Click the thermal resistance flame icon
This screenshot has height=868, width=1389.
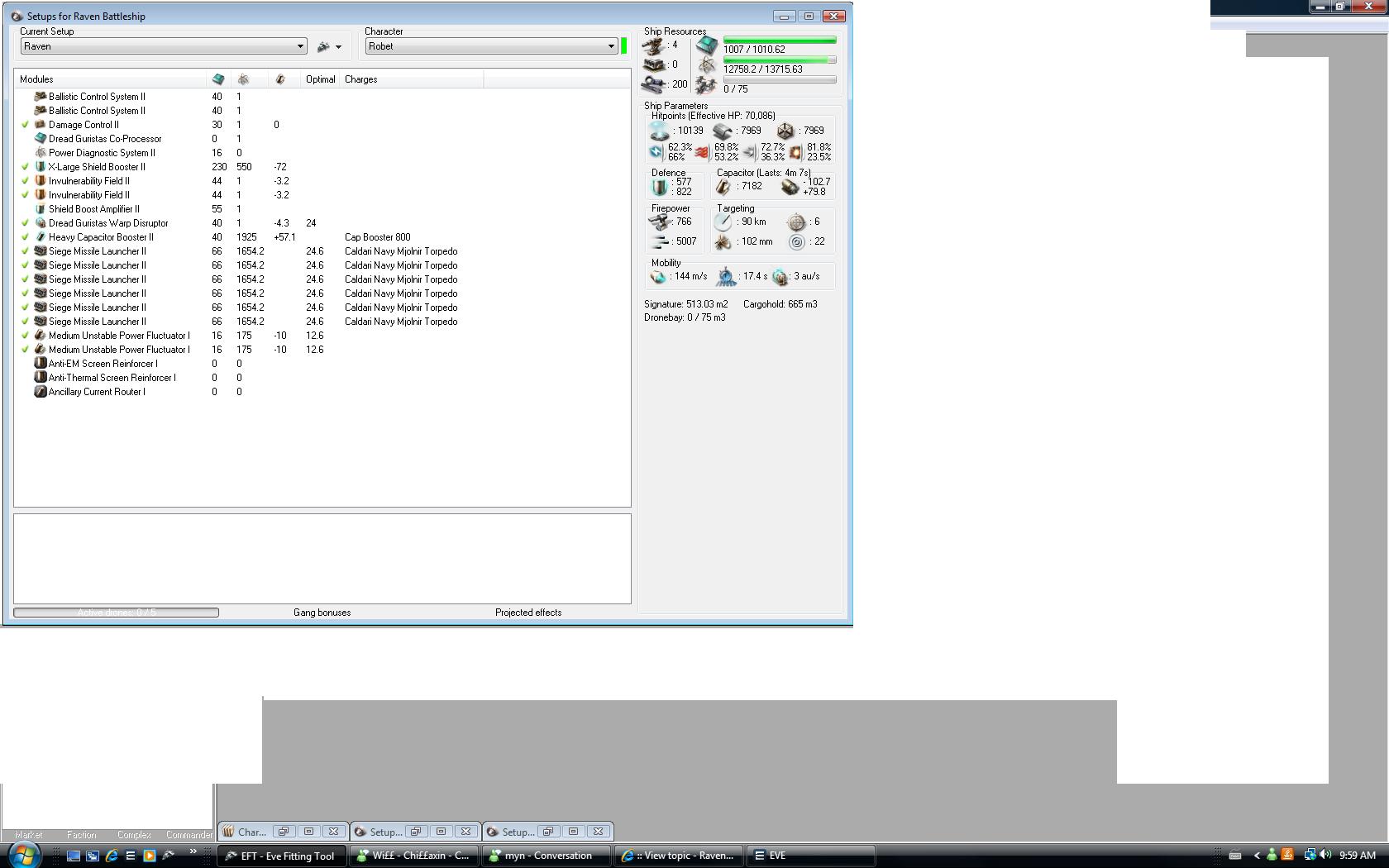[x=702, y=152]
